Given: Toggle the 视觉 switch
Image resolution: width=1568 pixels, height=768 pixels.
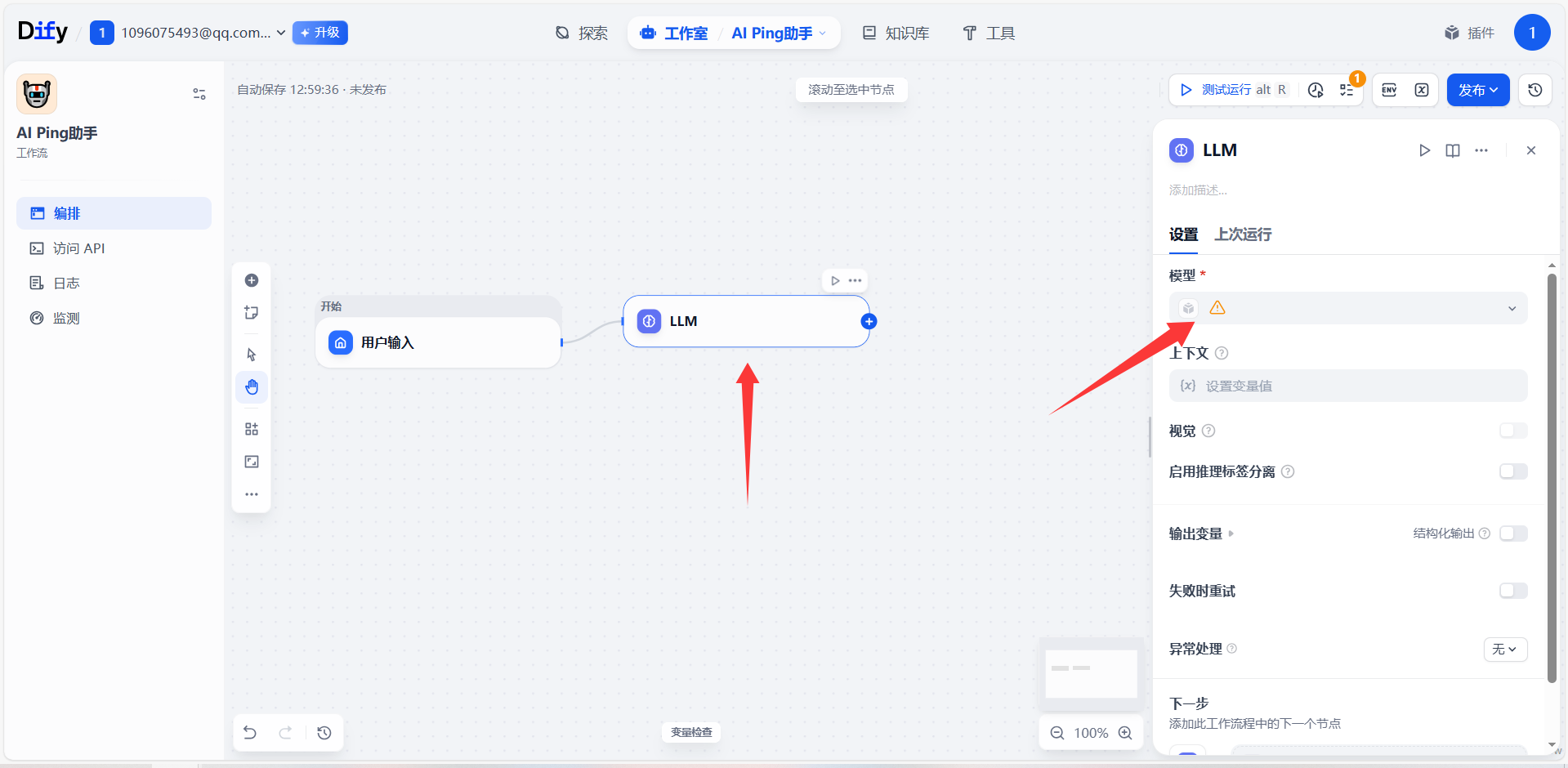Looking at the screenshot, I should [x=1513, y=431].
